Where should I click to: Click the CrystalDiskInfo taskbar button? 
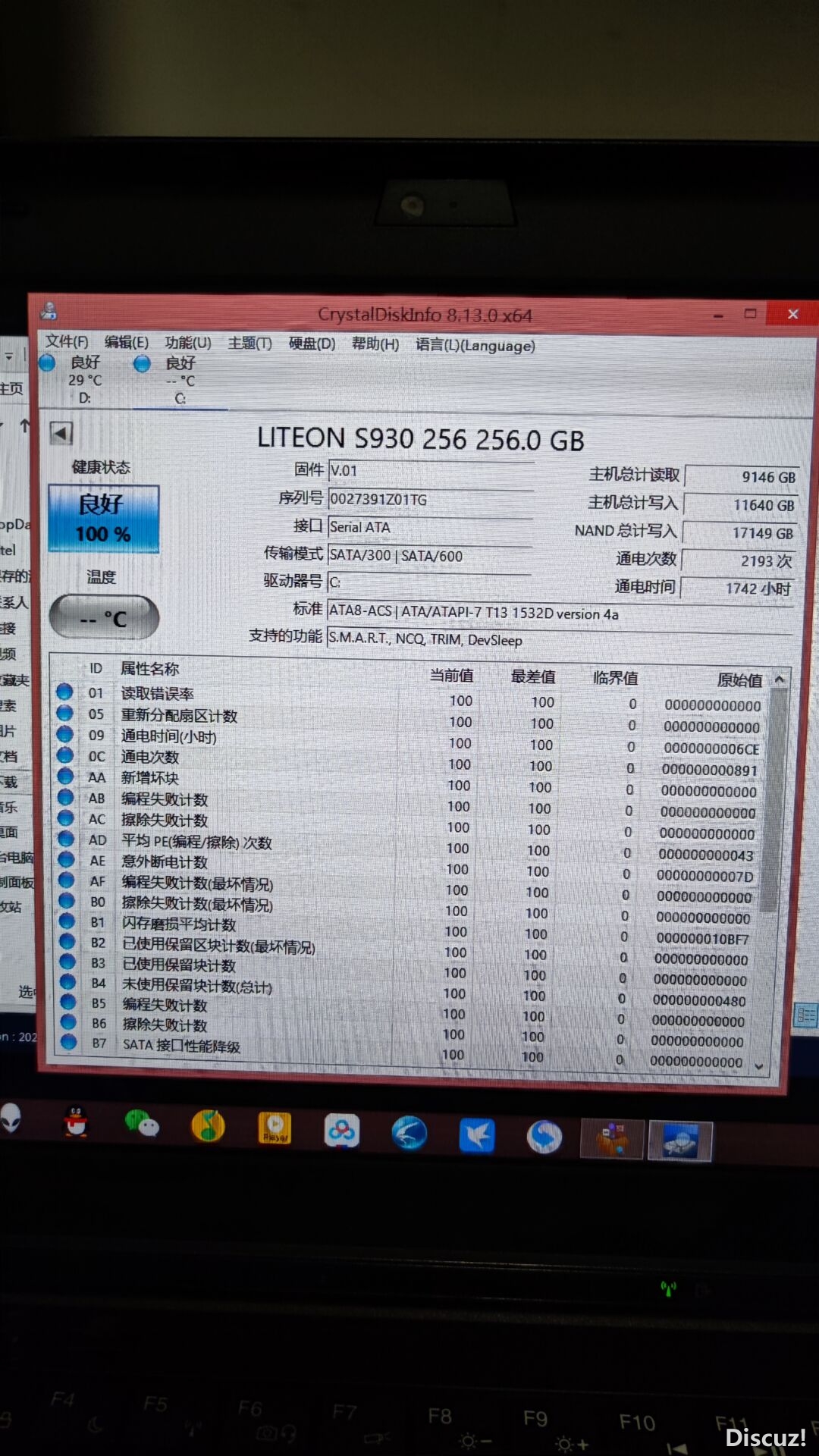click(680, 1141)
